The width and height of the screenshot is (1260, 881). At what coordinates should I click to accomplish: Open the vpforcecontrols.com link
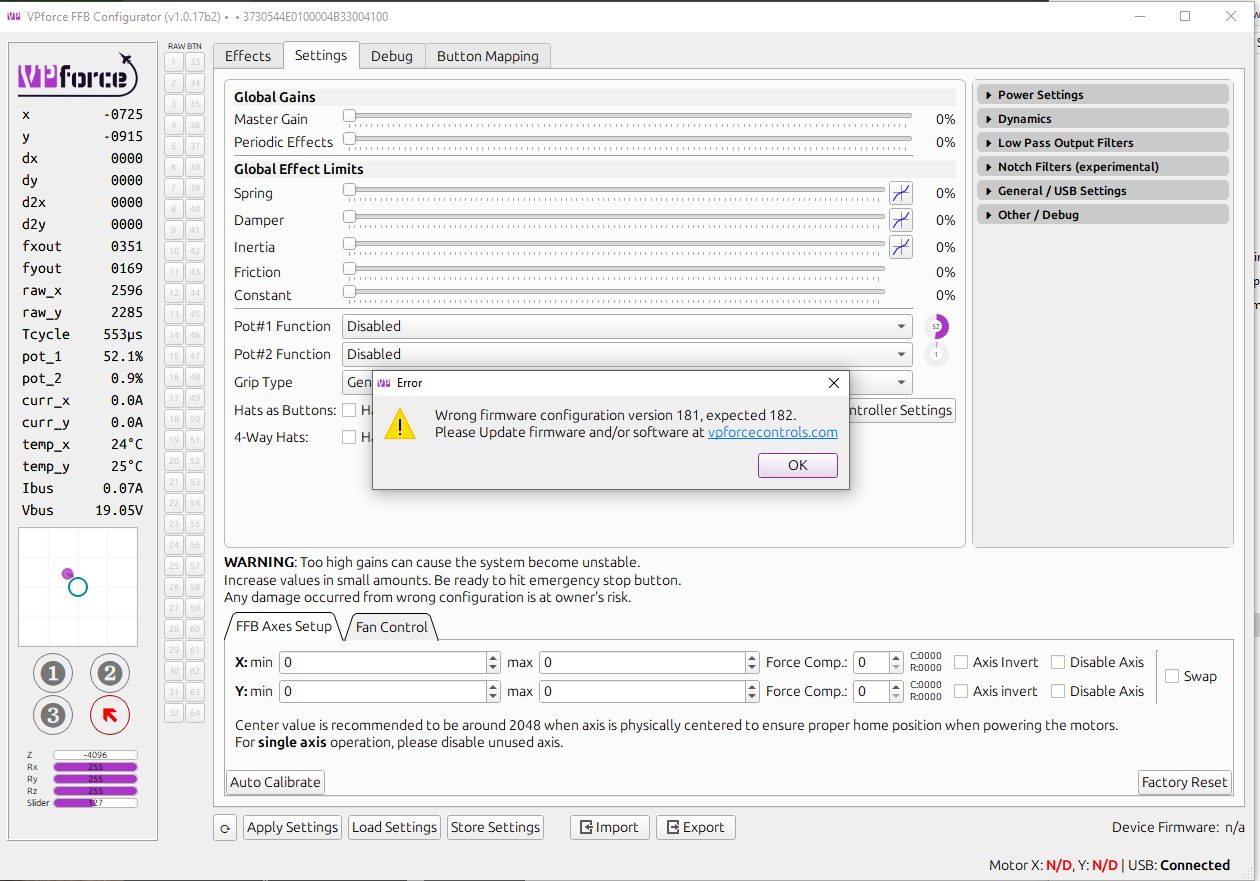click(x=773, y=432)
